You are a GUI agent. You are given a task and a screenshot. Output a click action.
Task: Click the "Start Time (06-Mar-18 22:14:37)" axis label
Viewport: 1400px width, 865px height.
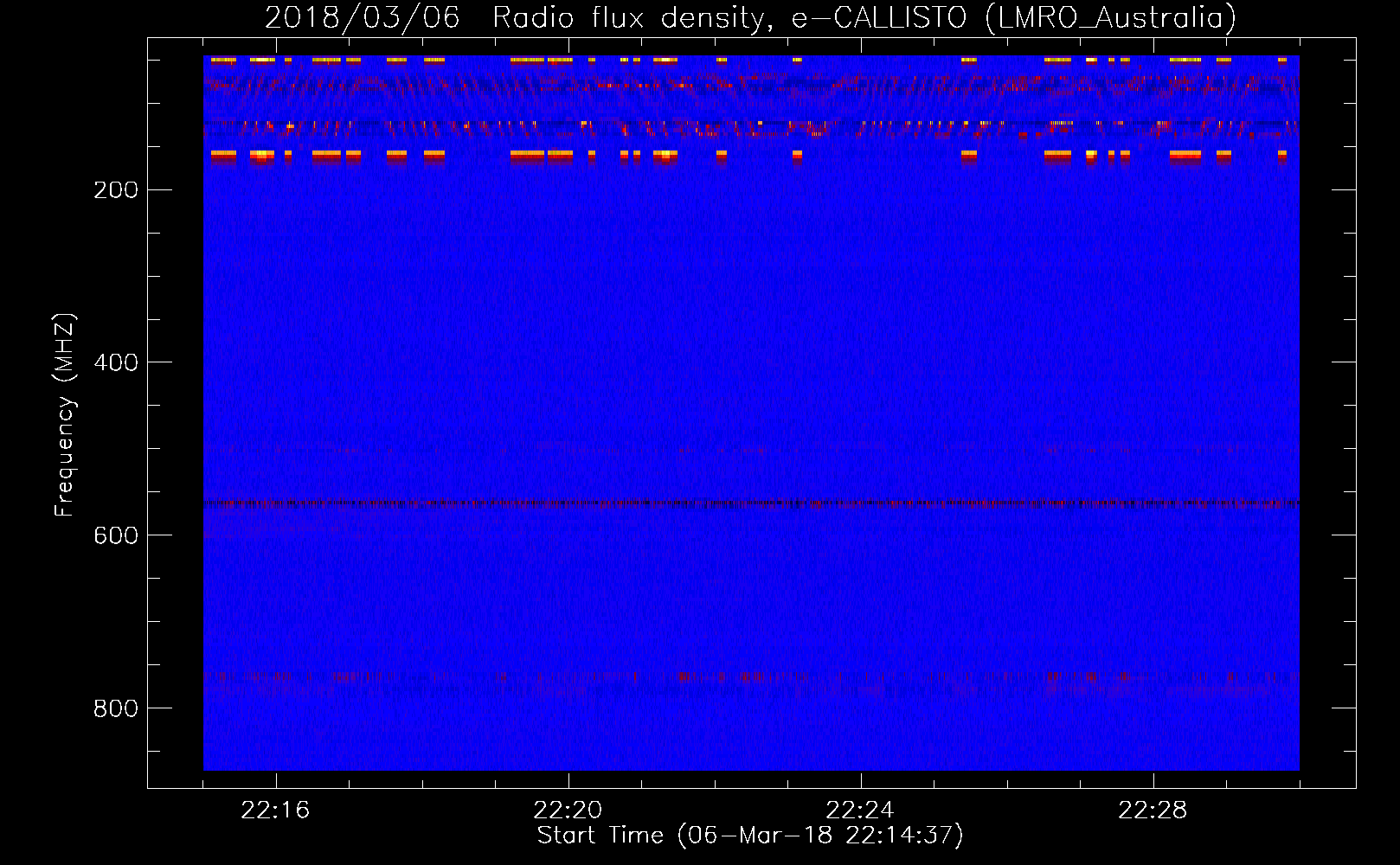pyautogui.click(x=750, y=836)
